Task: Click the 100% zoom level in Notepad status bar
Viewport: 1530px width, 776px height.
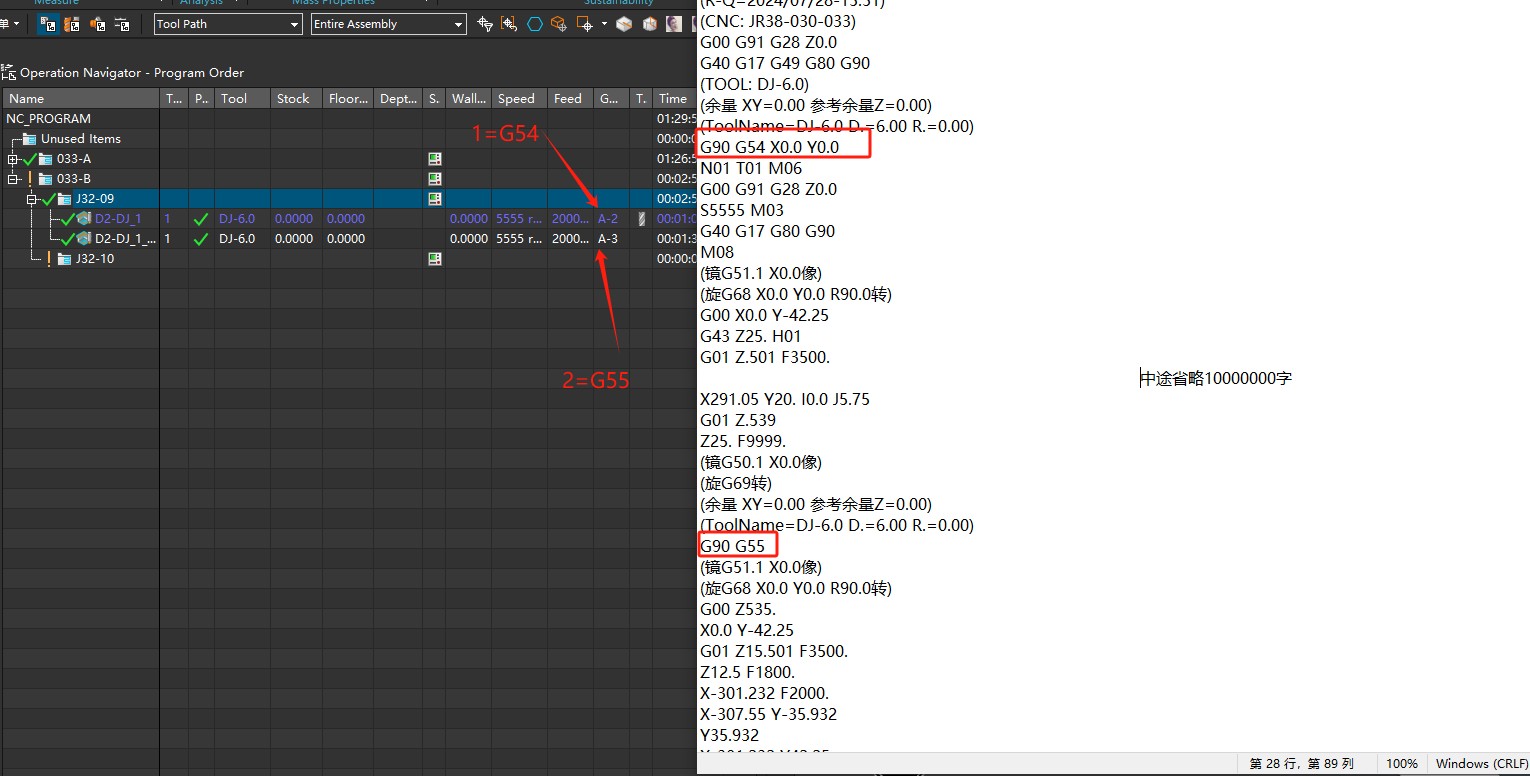Action: coord(1402,764)
